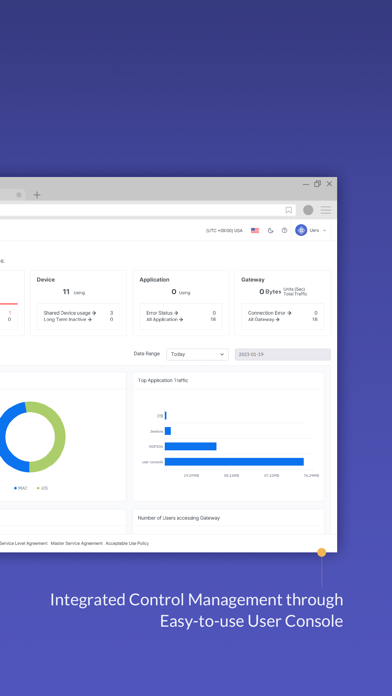Click the globe user avatar icon
This screenshot has height=696, width=392.
301,230
